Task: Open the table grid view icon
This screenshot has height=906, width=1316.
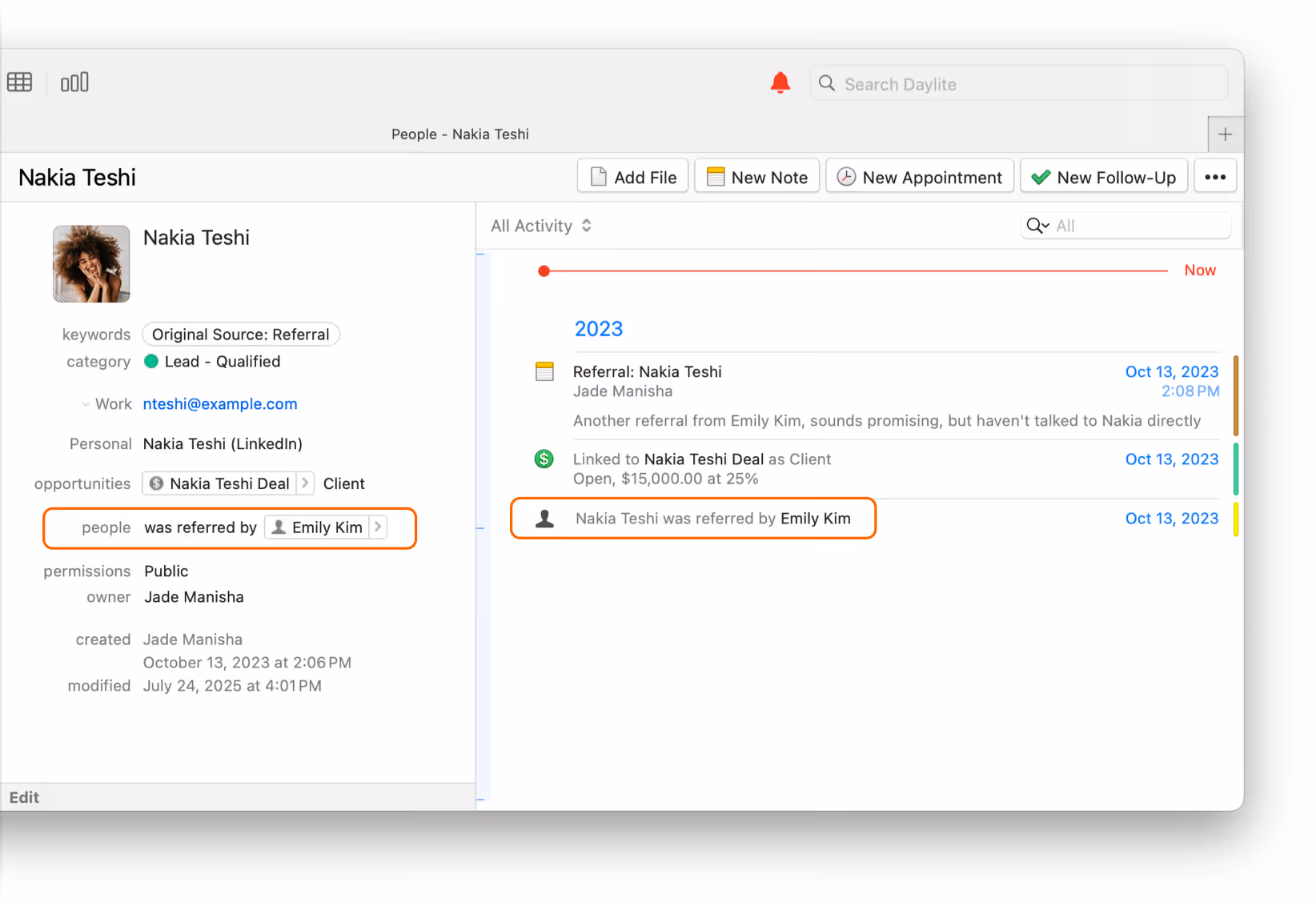Action: click(20, 82)
